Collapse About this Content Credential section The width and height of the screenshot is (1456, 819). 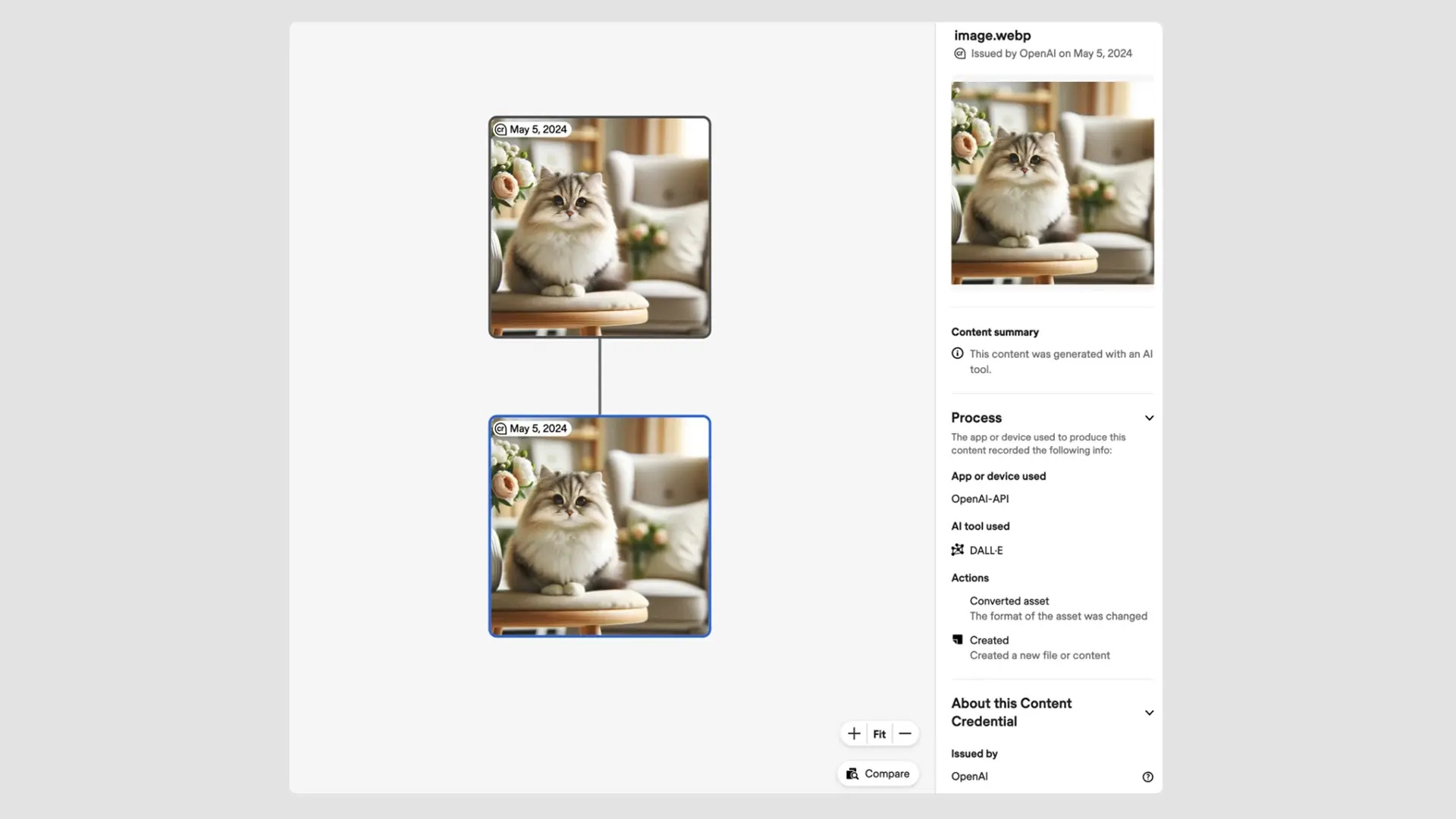pos(1149,713)
